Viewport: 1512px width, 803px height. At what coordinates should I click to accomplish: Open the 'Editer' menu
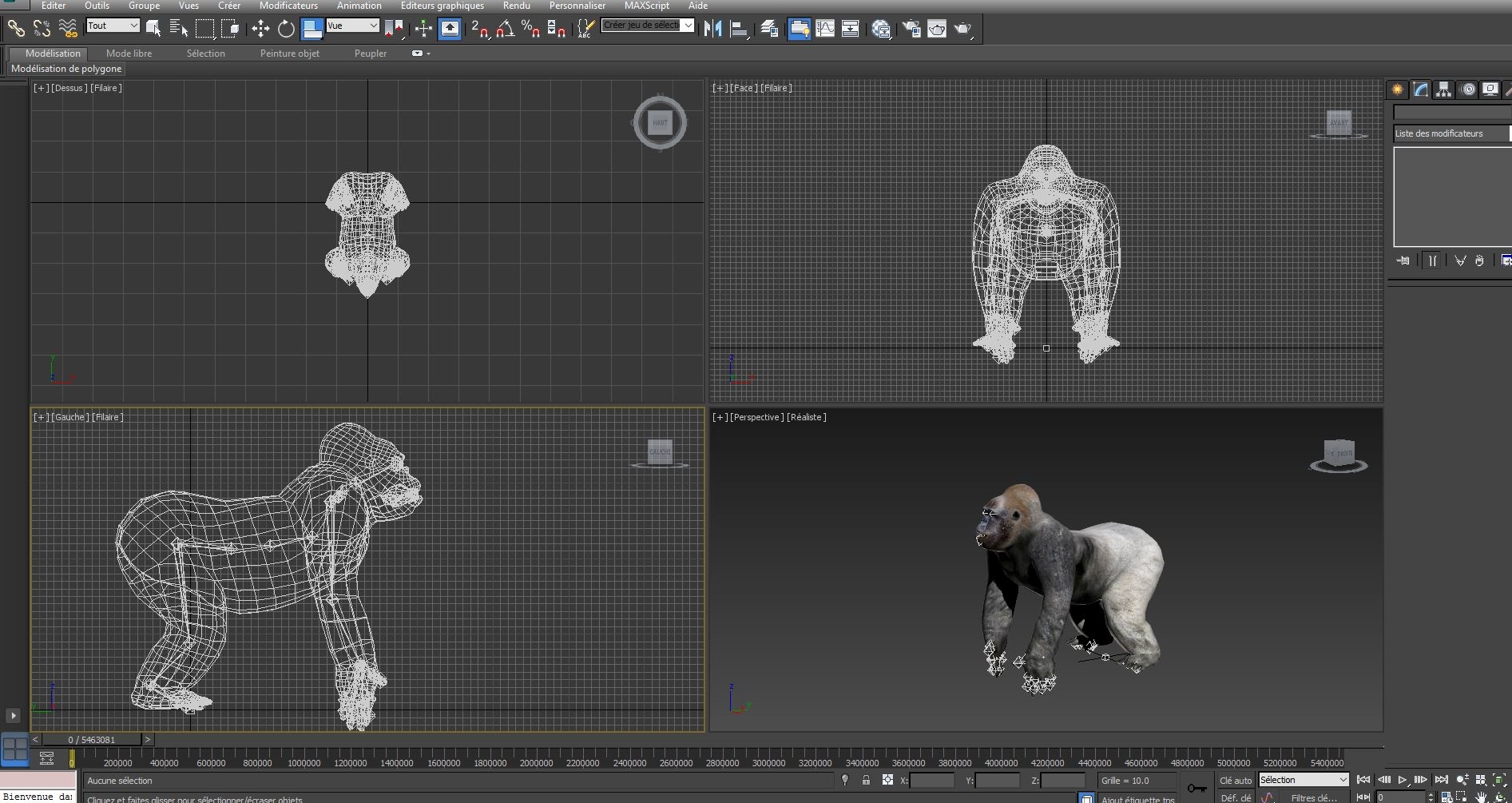point(54,6)
